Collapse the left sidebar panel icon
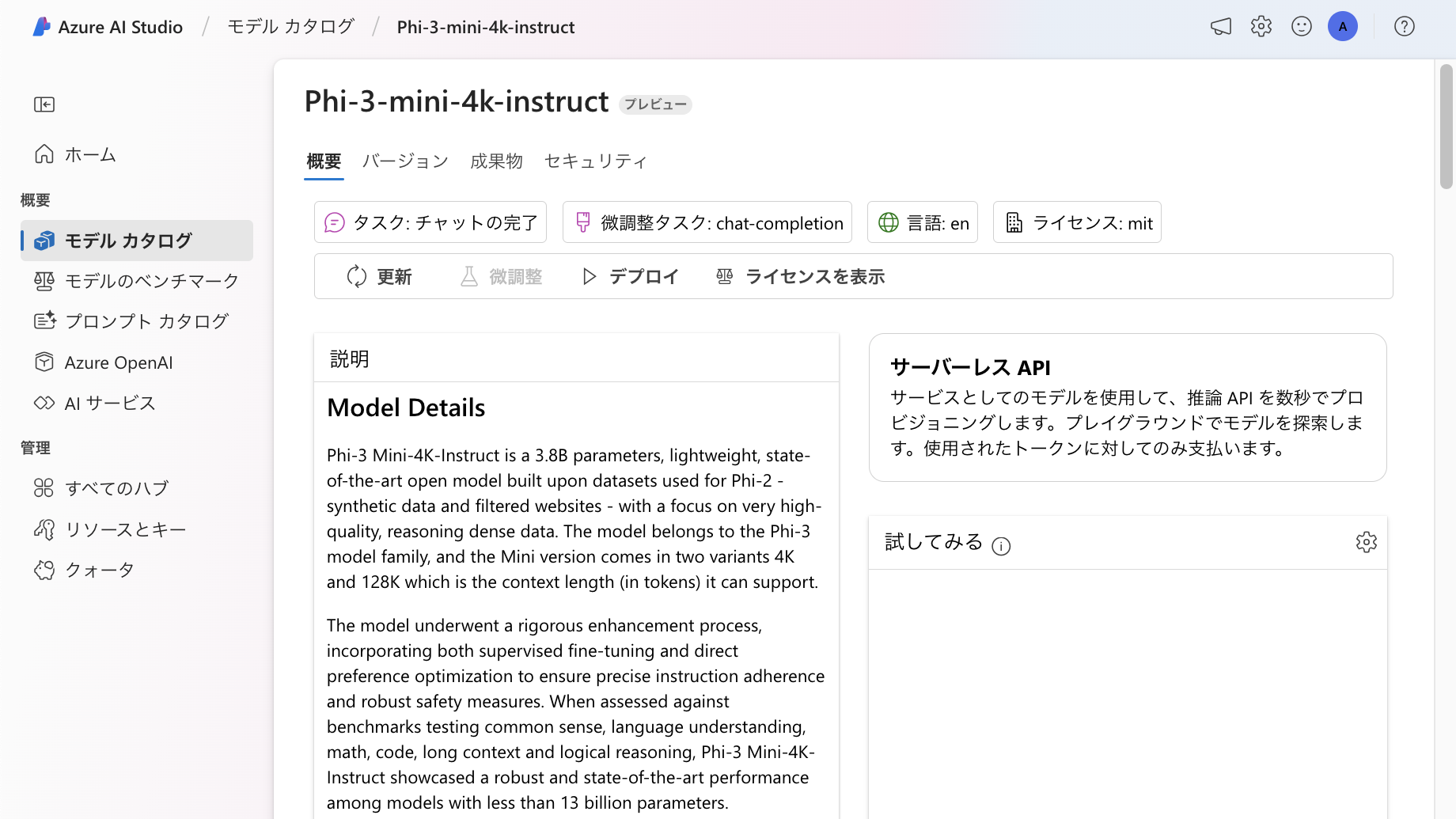The height and width of the screenshot is (819, 1456). point(44,104)
